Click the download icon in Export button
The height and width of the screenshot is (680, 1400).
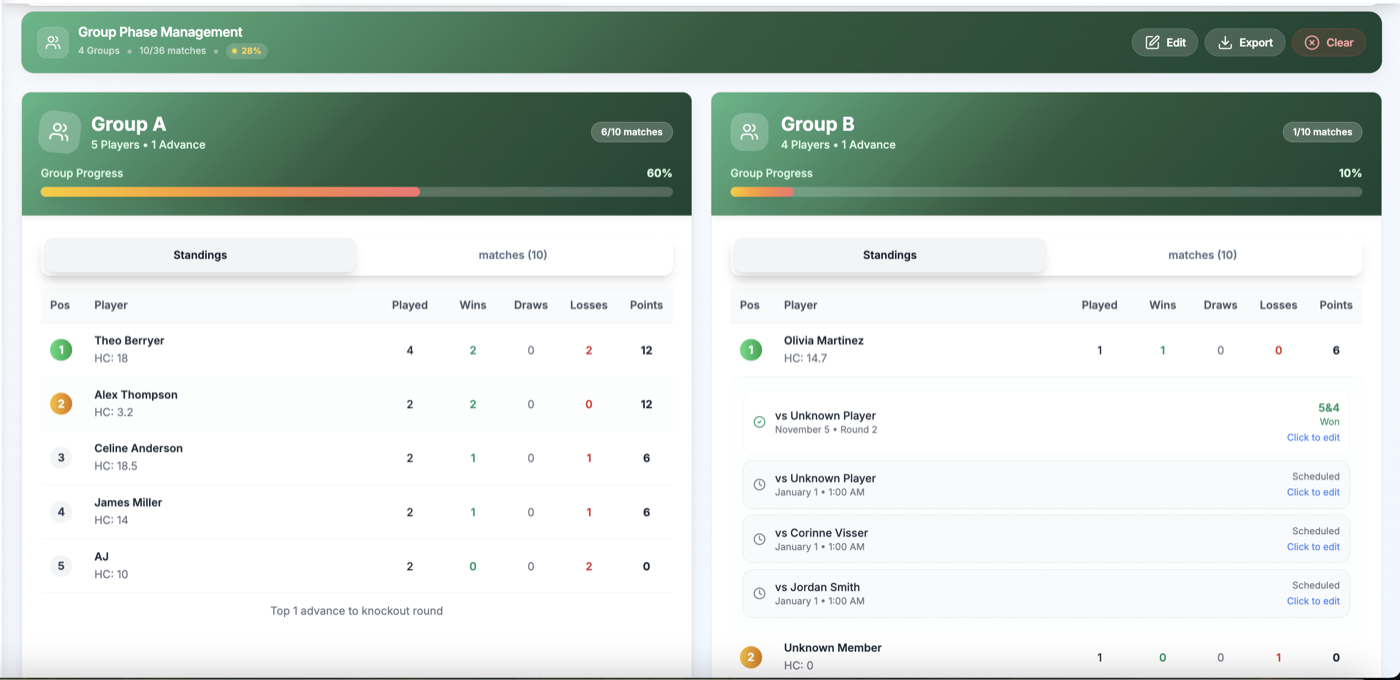tap(1225, 42)
